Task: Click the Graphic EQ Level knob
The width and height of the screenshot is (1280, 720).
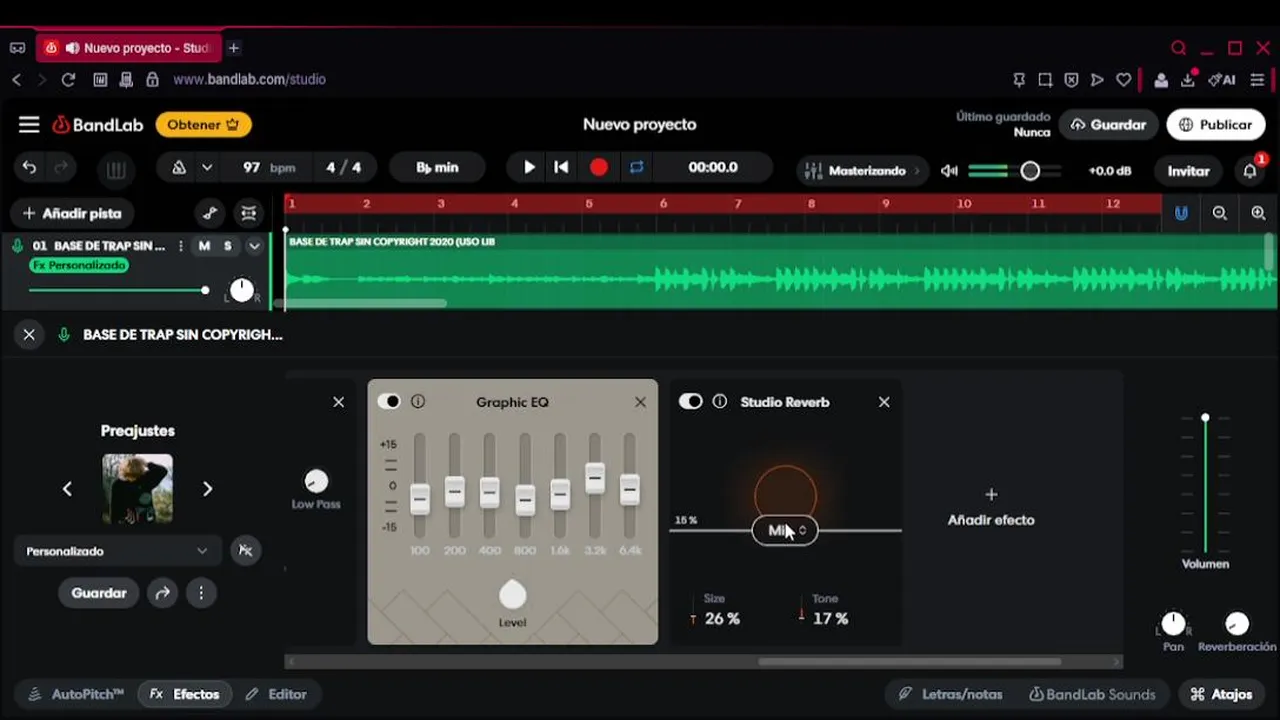Action: pyautogui.click(x=512, y=595)
